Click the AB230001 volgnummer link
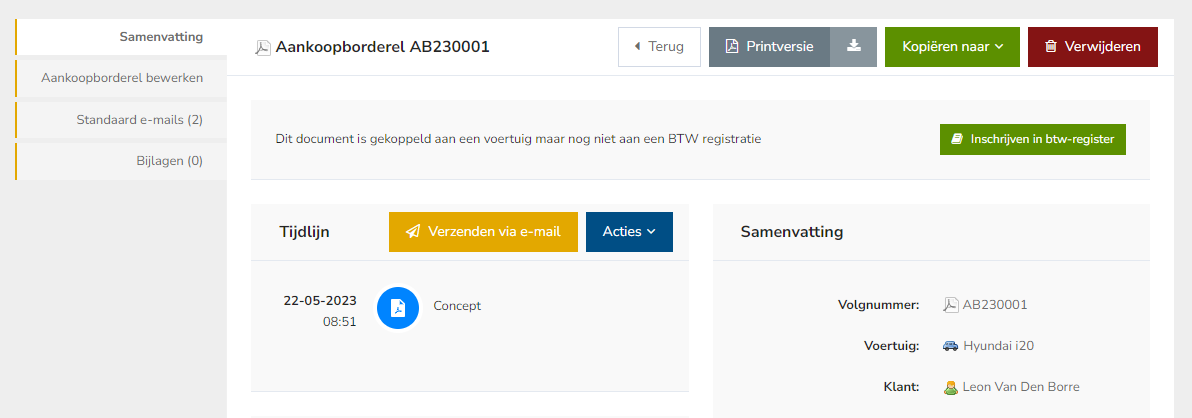The height and width of the screenshot is (418, 1192). 994,305
